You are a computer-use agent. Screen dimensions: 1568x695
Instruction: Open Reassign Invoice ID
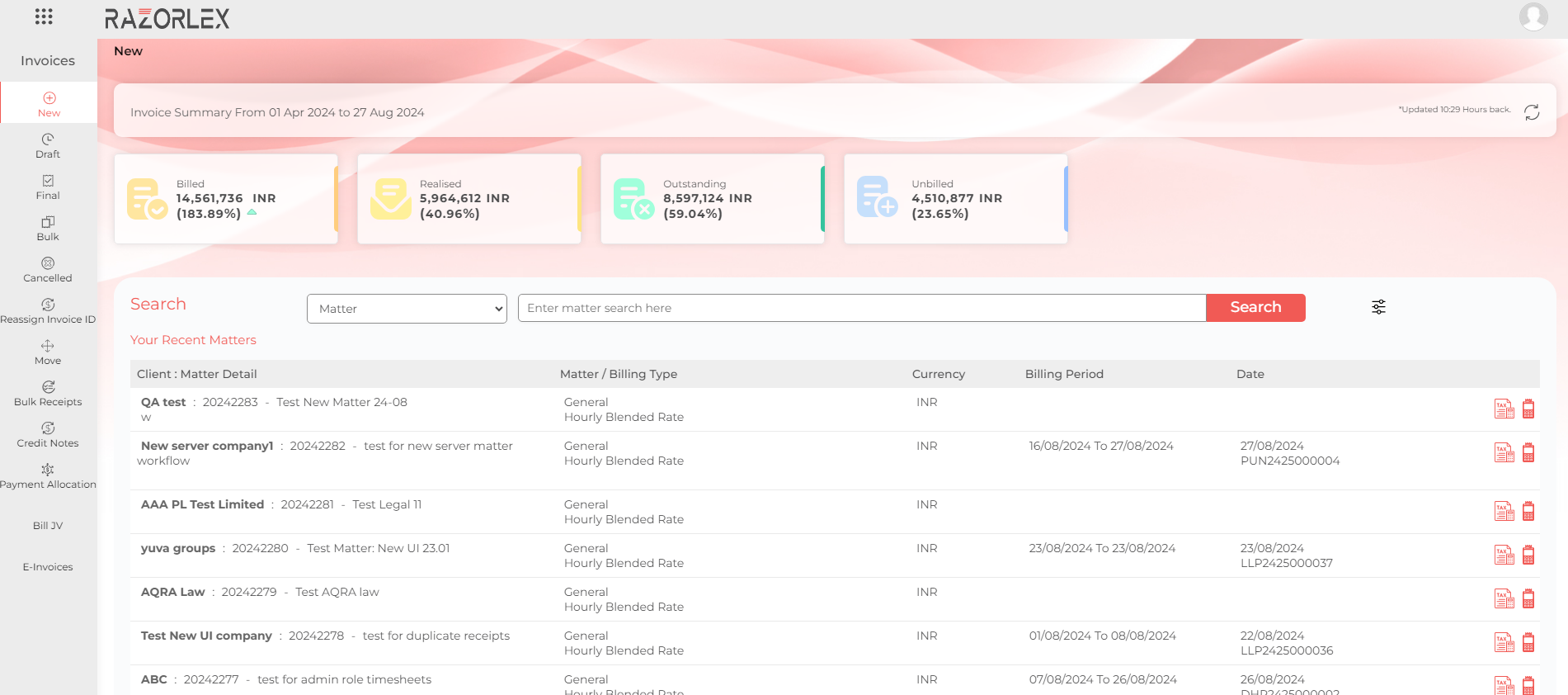pyautogui.click(x=48, y=311)
